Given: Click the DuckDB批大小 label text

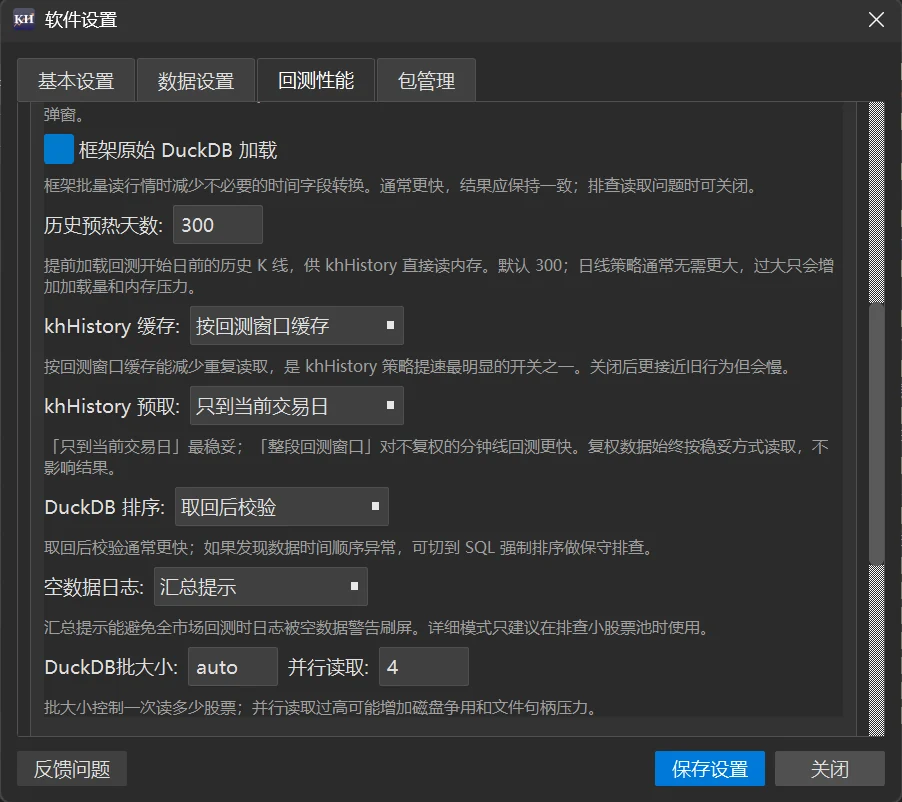Looking at the screenshot, I should coord(111,667).
